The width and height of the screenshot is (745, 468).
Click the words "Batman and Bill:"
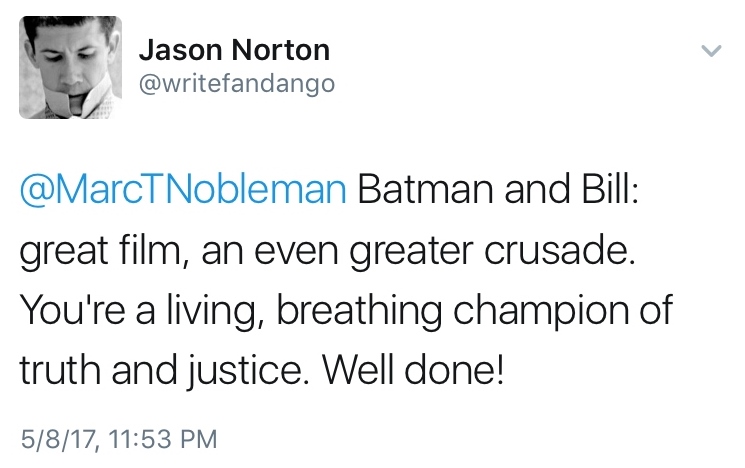tap(492, 191)
